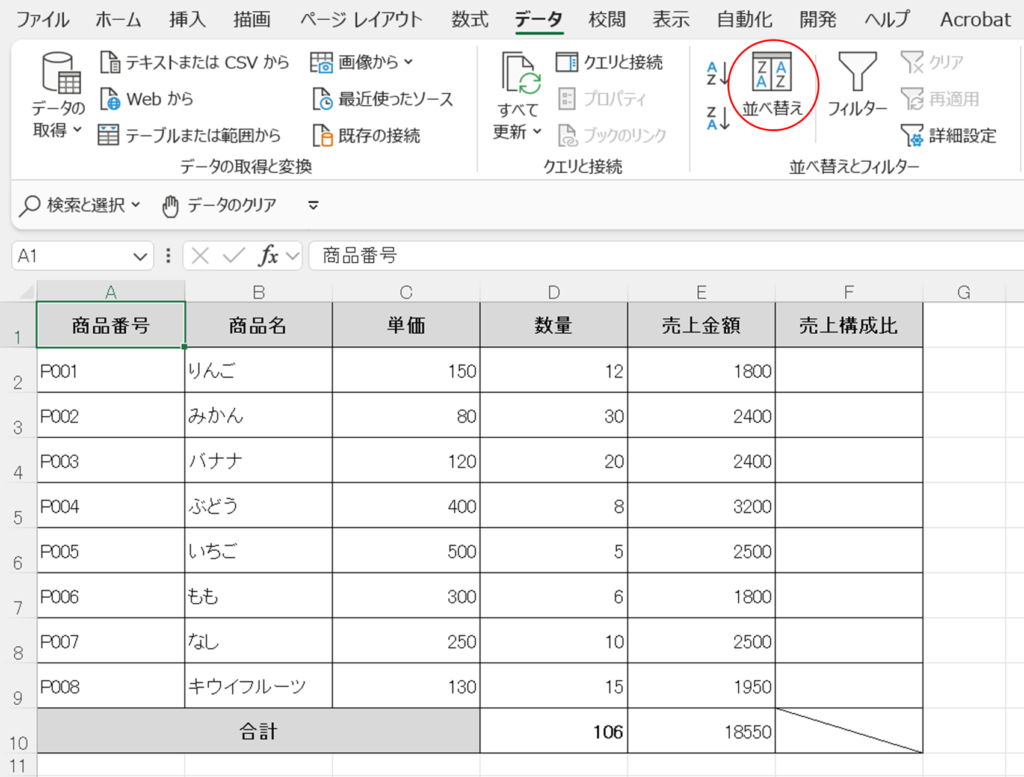Import data from Text or CSV
The width and height of the screenshot is (1024, 777).
[x=194, y=62]
